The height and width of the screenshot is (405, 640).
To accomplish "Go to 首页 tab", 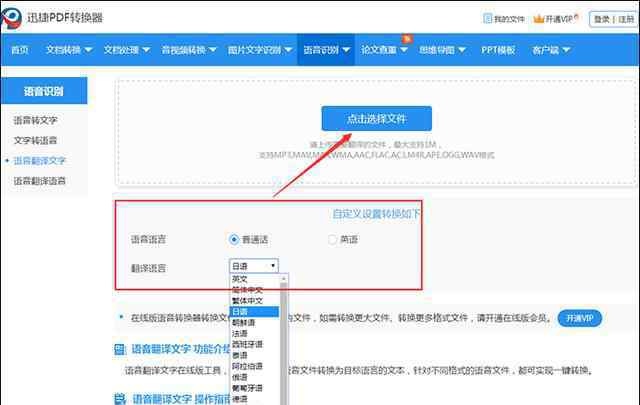I will [x=19, y=49].
